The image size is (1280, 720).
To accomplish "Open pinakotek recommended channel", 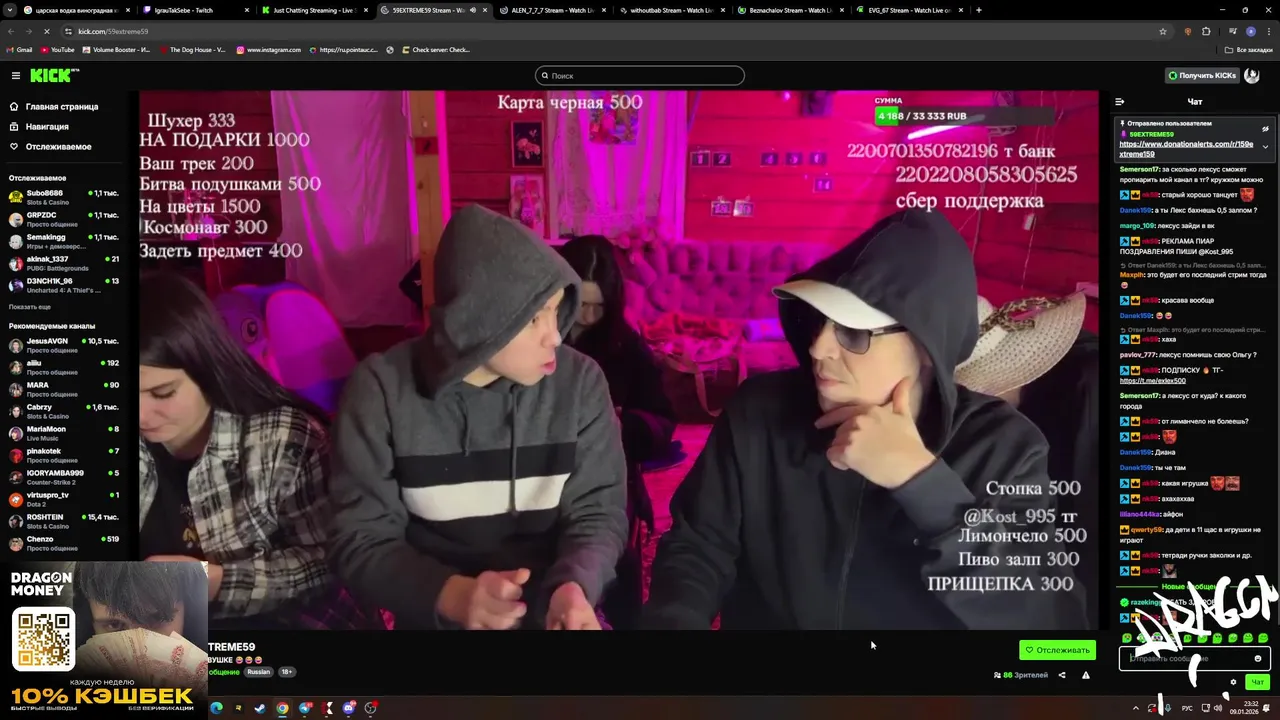I will pos(64,455).
